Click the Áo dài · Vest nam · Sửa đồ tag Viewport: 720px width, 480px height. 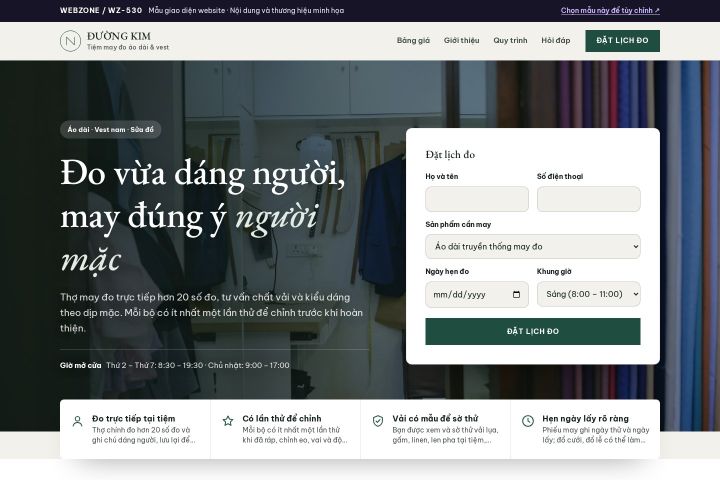tap(111, 130)
